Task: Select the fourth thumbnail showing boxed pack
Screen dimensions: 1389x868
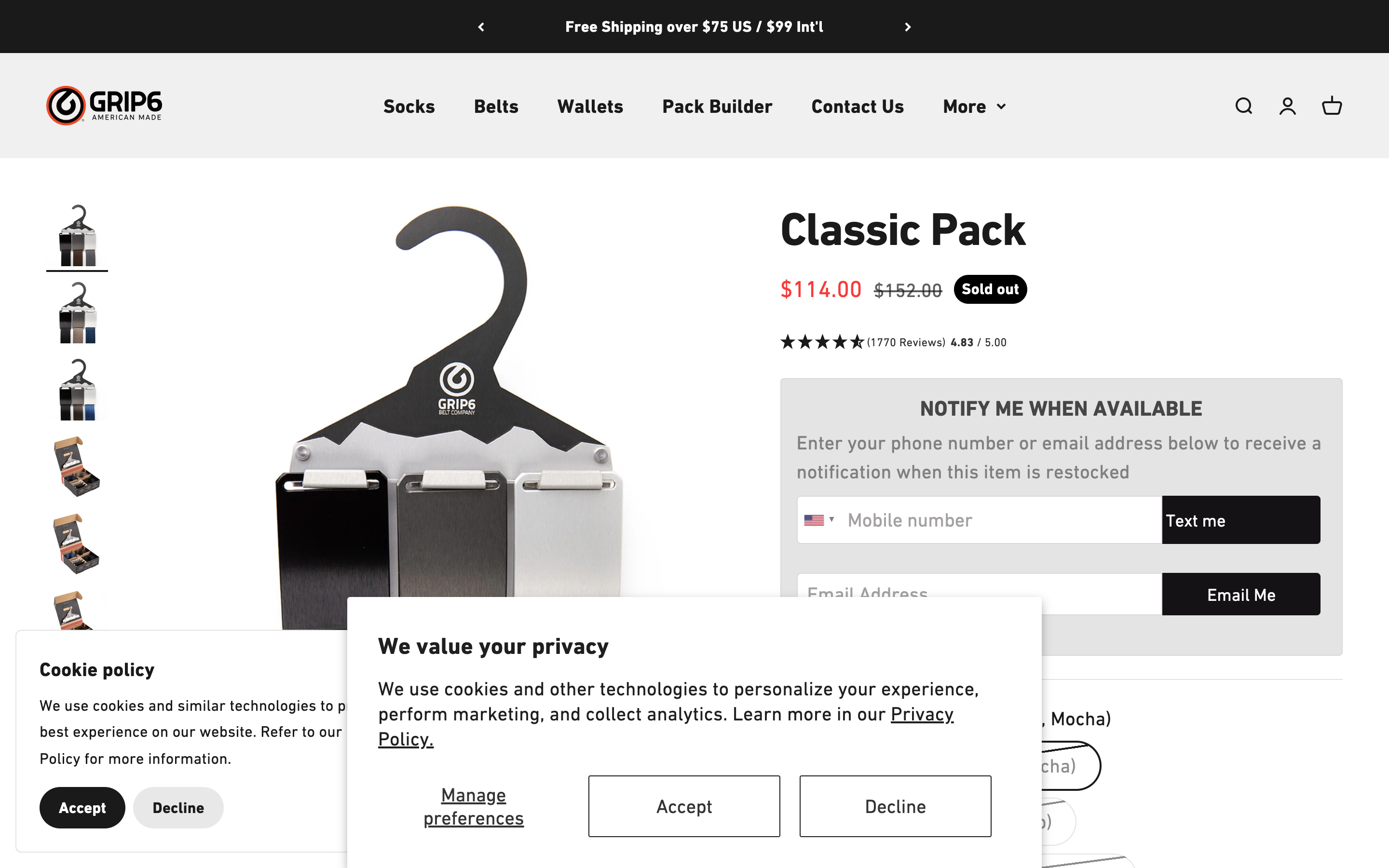Action: pyautogui.click(x=78, y=467)
